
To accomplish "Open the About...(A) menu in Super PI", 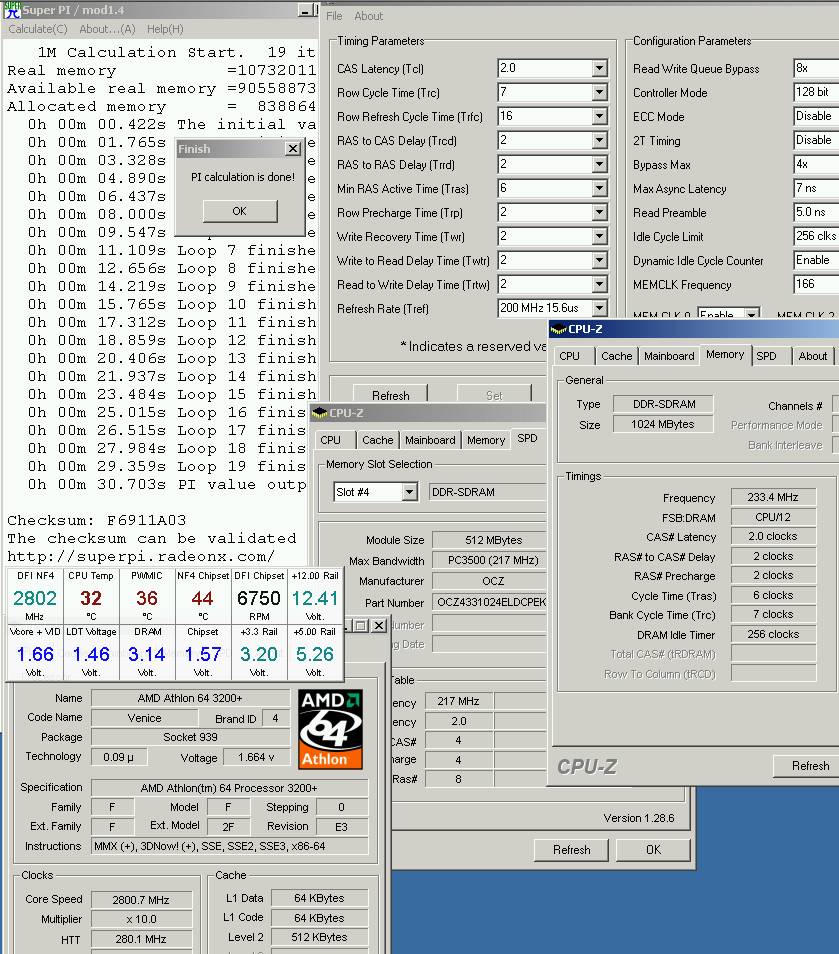I will [107, 29].
